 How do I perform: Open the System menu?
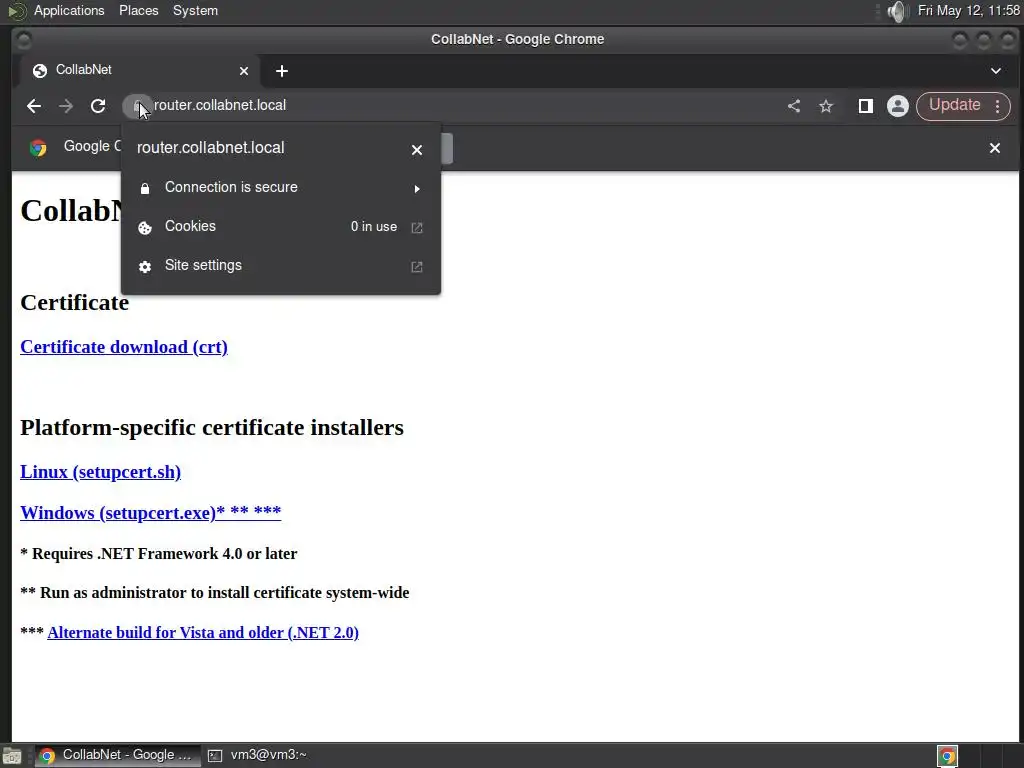(195, 10)
